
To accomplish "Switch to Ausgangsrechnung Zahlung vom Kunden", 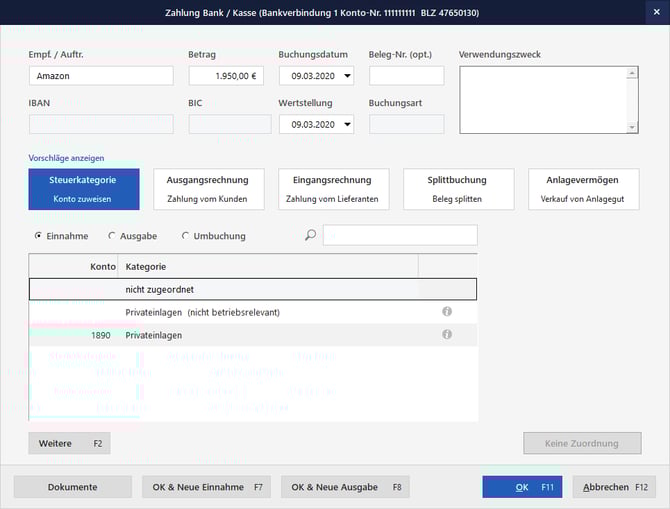I will [x=209, y=189].
